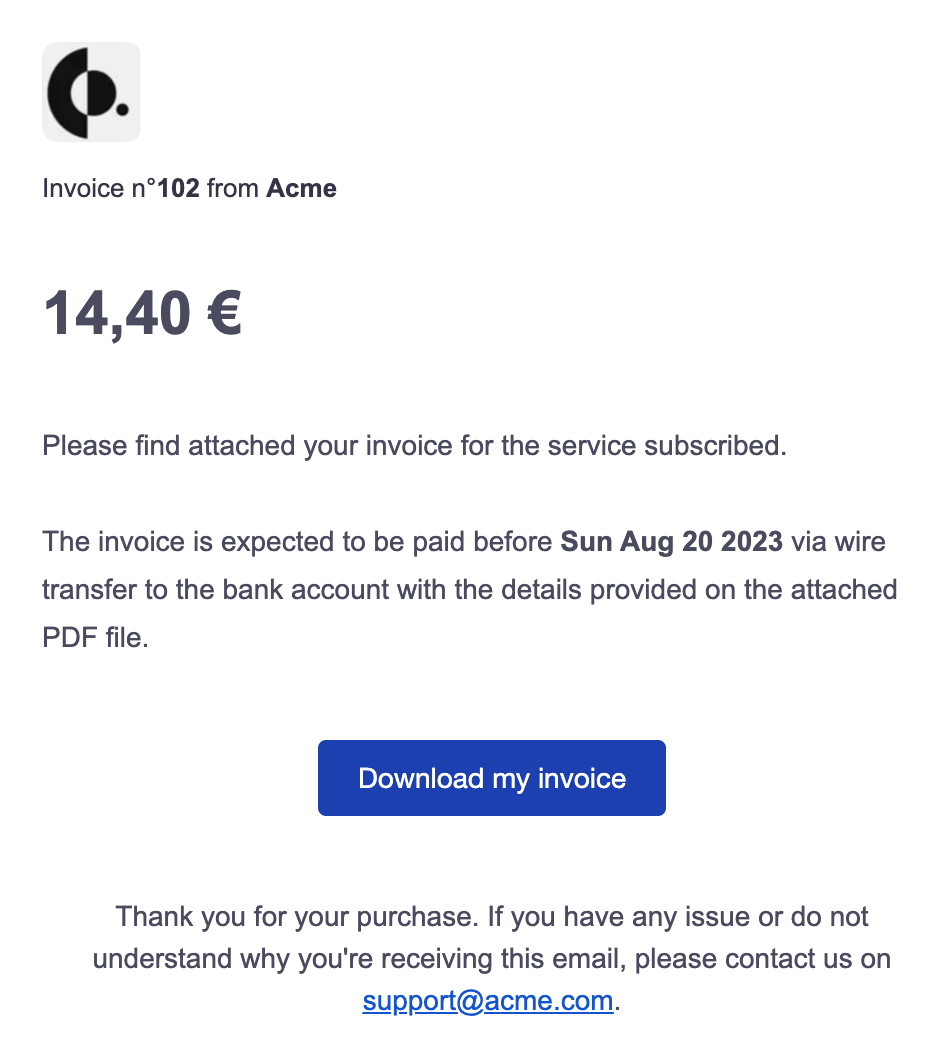Image resolution: width=937 pixels, height=1063 pixels.
Task: Click the word from before Acme
Action: (233, 188)
